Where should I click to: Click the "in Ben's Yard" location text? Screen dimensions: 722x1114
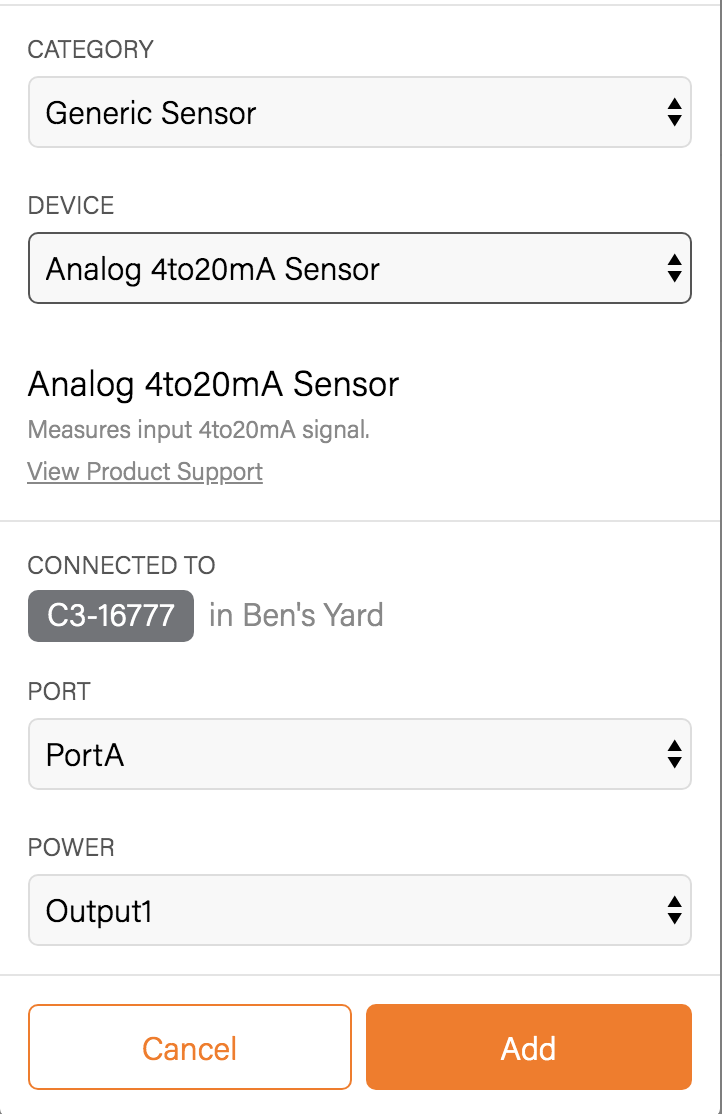pos(296,615)
